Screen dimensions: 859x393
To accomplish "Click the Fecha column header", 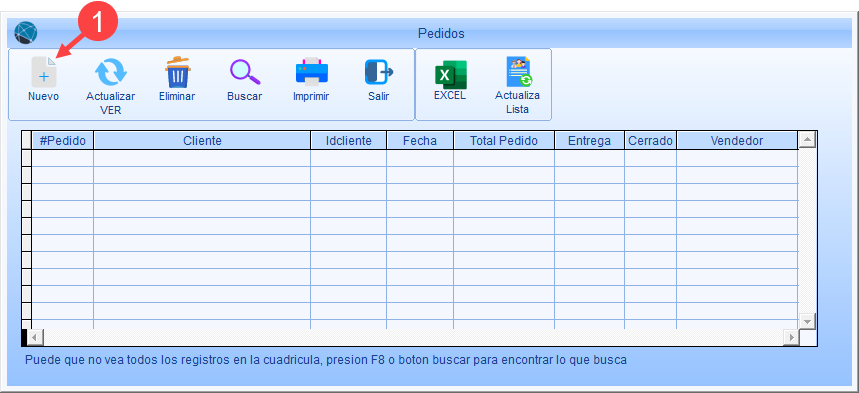I will click(x=420, y=141).
